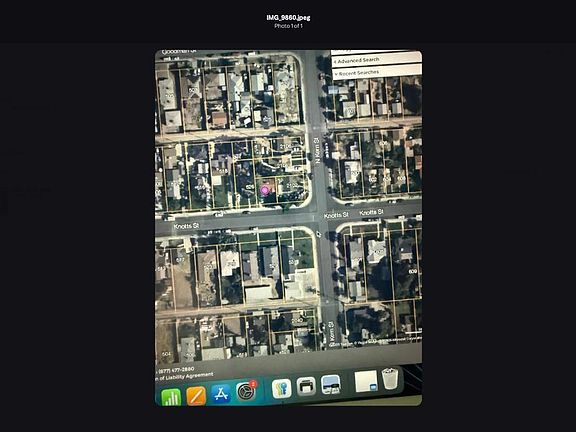Click the IMG_9860.jpeg file title
576x432 pixels.
tap(288, 18)
